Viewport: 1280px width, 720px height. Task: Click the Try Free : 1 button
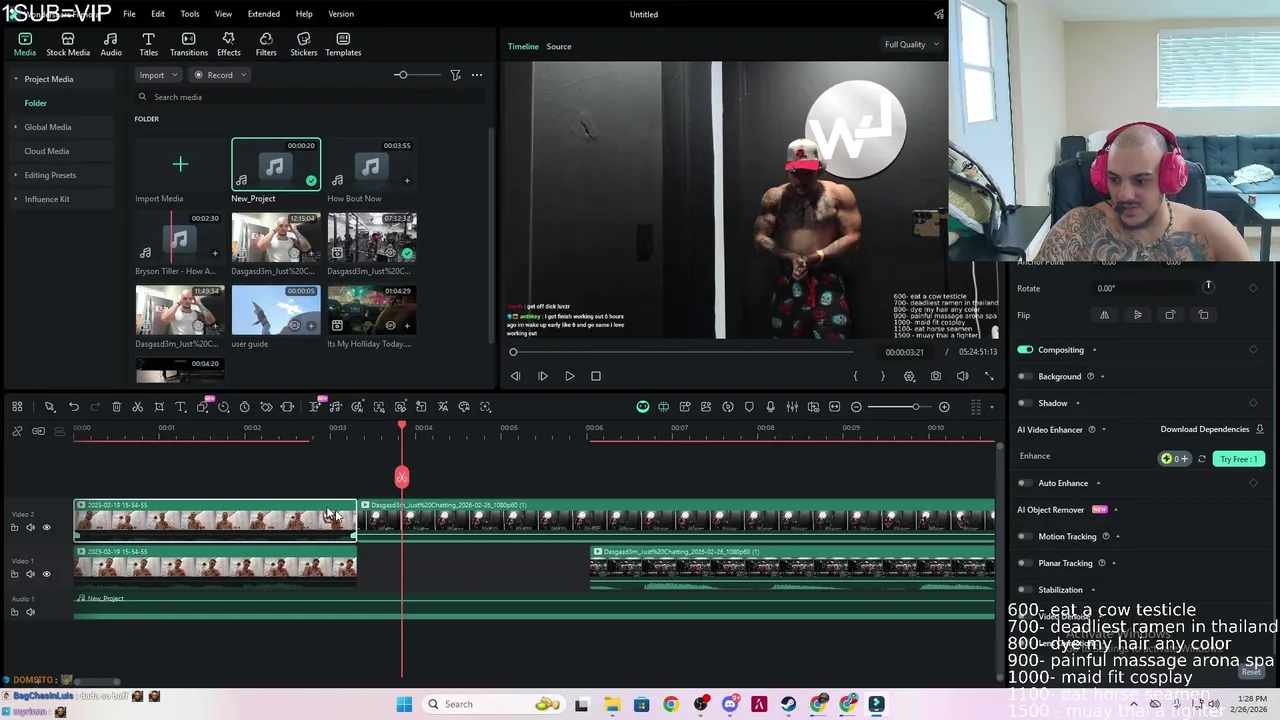point(1238,459)
